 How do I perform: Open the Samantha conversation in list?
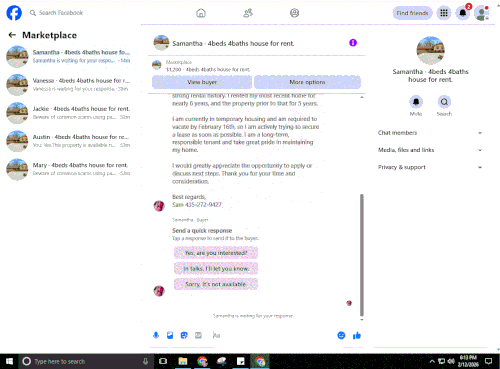[x=69, y=56]
